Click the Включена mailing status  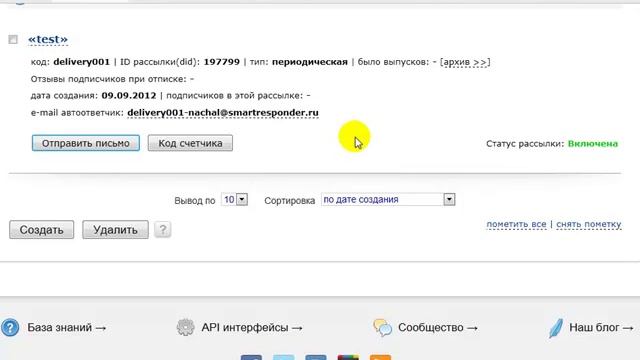[x=593, y=144]
